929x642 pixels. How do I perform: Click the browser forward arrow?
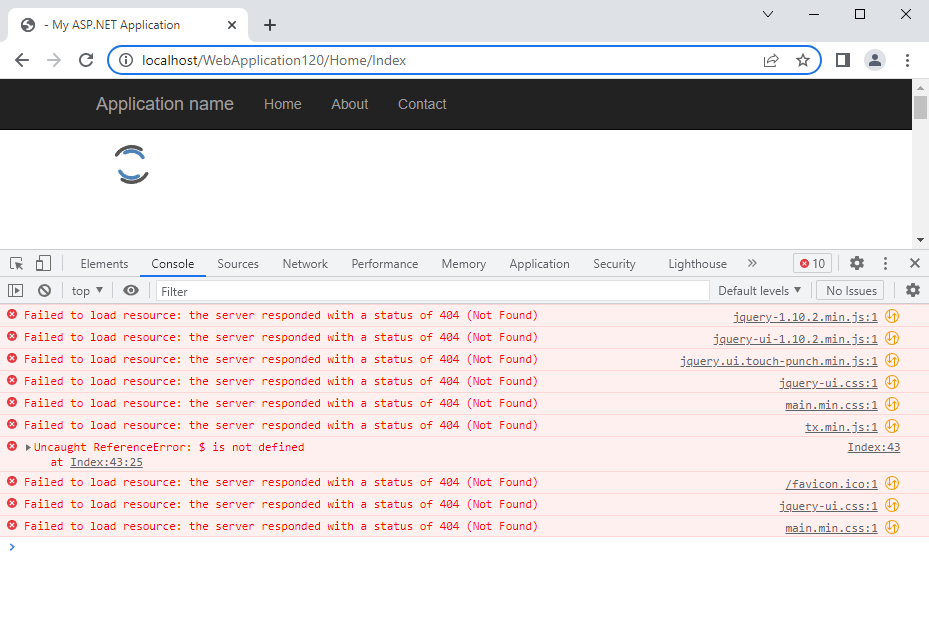[54, 60]
